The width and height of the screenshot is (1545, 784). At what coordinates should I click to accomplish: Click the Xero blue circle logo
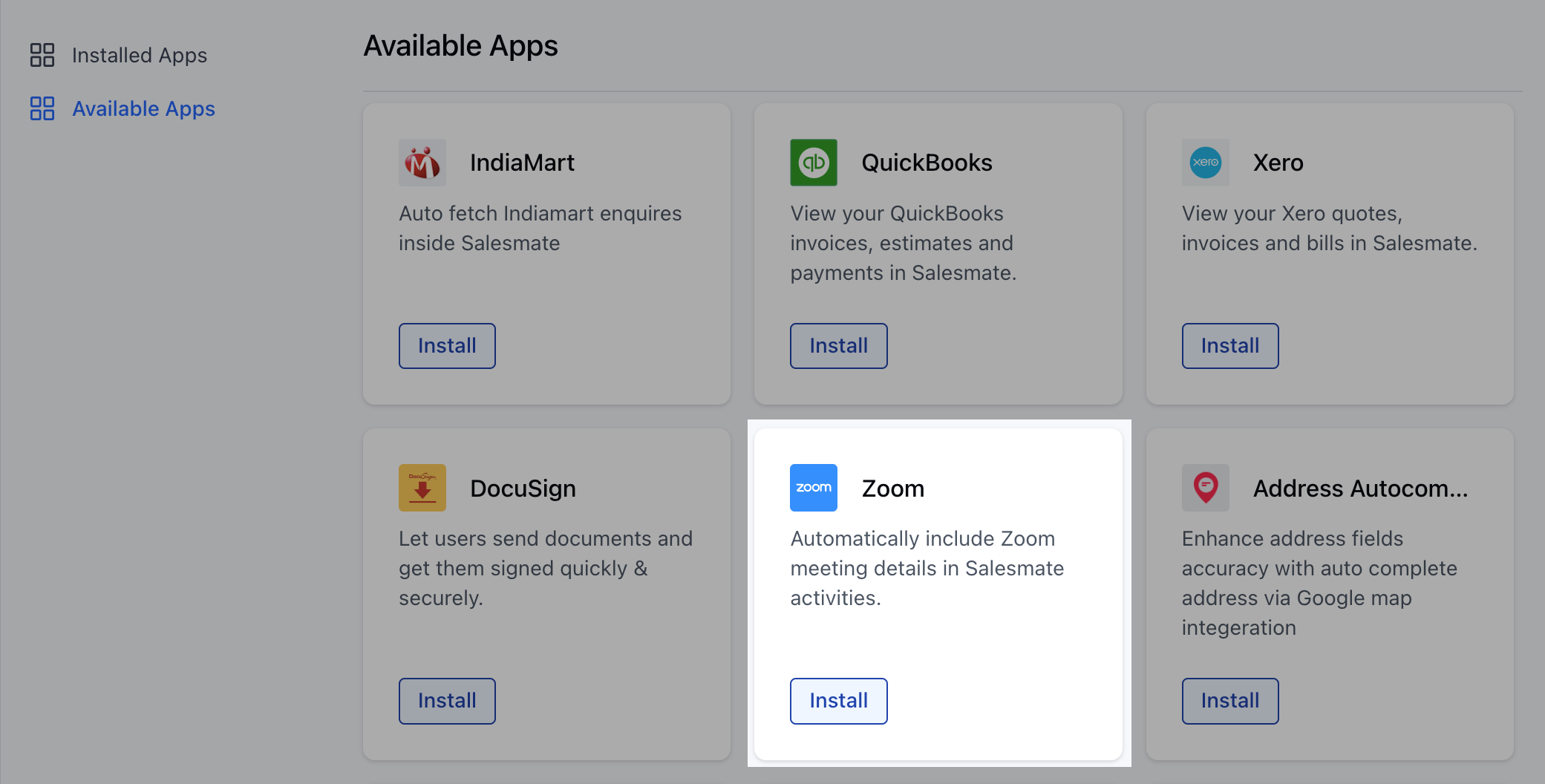[x=1206, y=163]
